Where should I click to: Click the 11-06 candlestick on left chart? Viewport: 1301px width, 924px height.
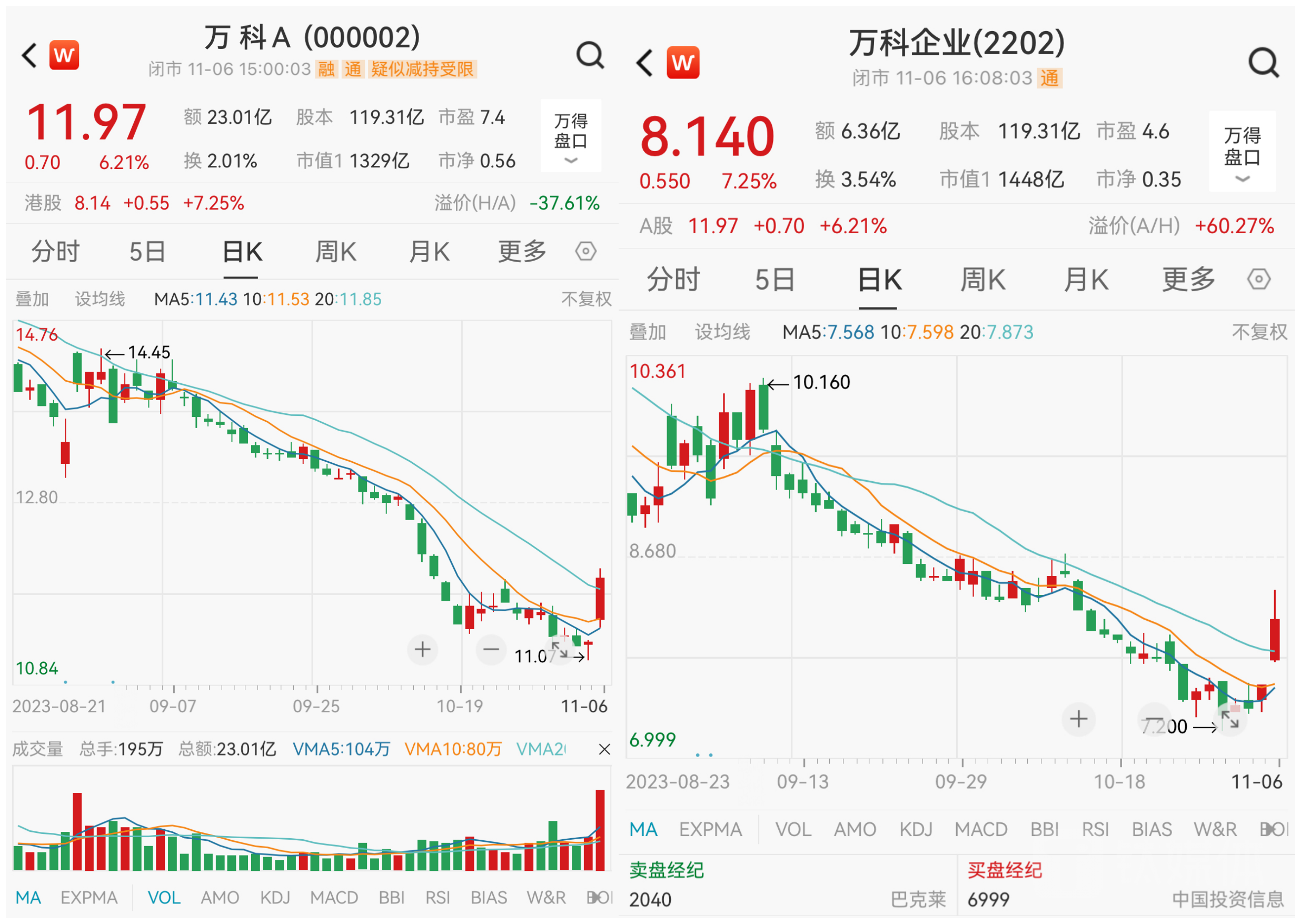coord(600,599)
